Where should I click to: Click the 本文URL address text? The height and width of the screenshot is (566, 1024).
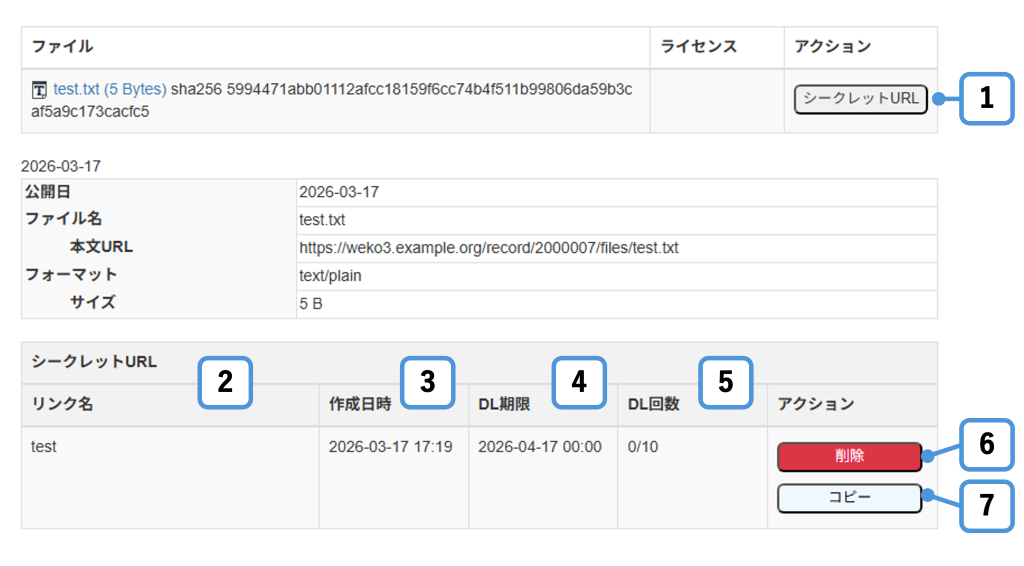click(488, 247)
